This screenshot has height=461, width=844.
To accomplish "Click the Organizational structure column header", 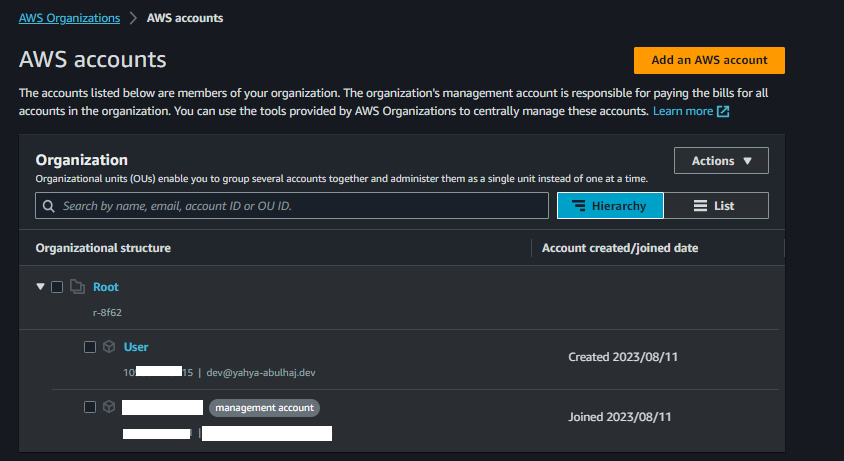I will pos(103,248).
